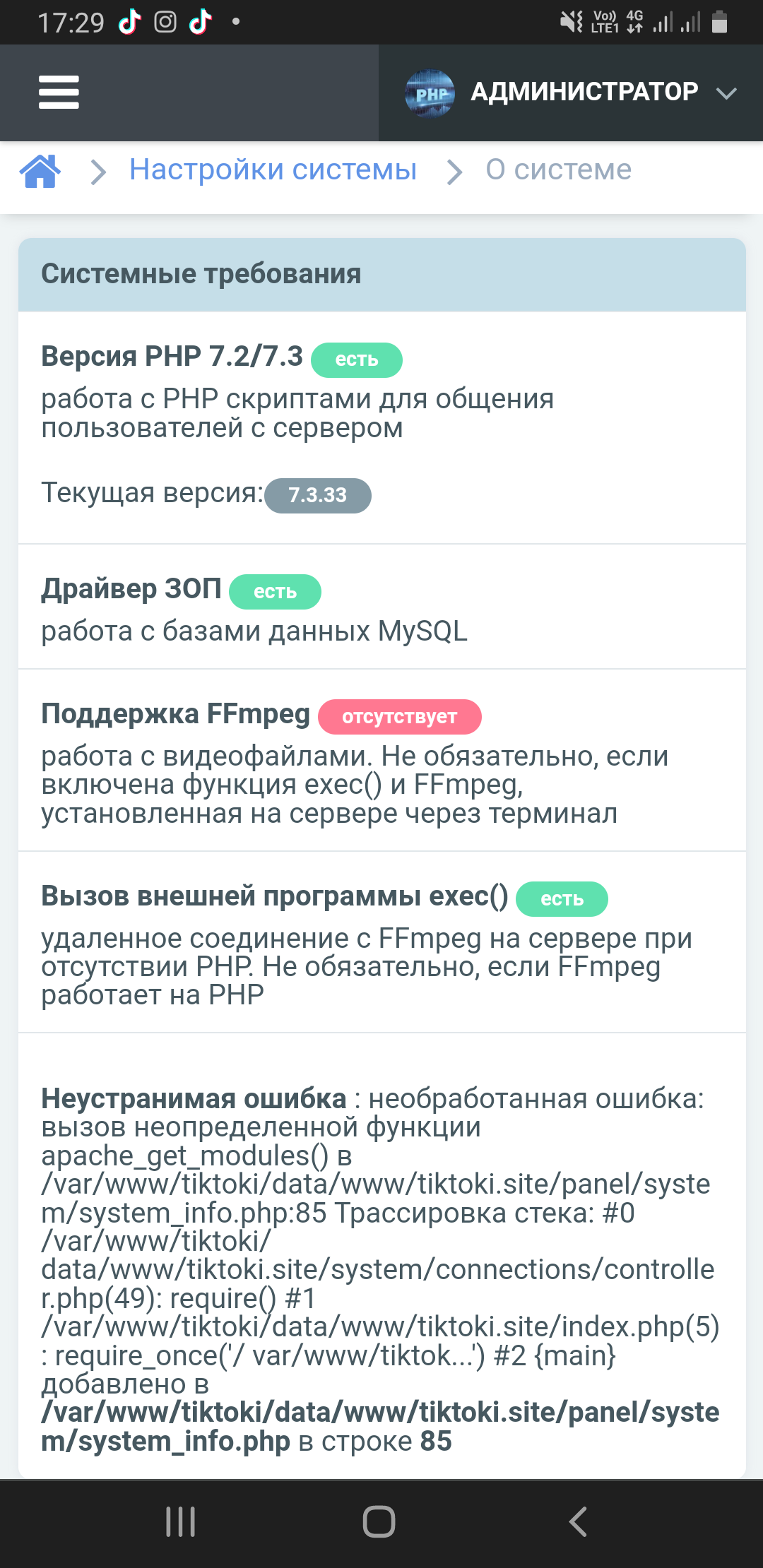Open the Администратор account menu
Viewport: 763px width, 1568px height.
584,93
